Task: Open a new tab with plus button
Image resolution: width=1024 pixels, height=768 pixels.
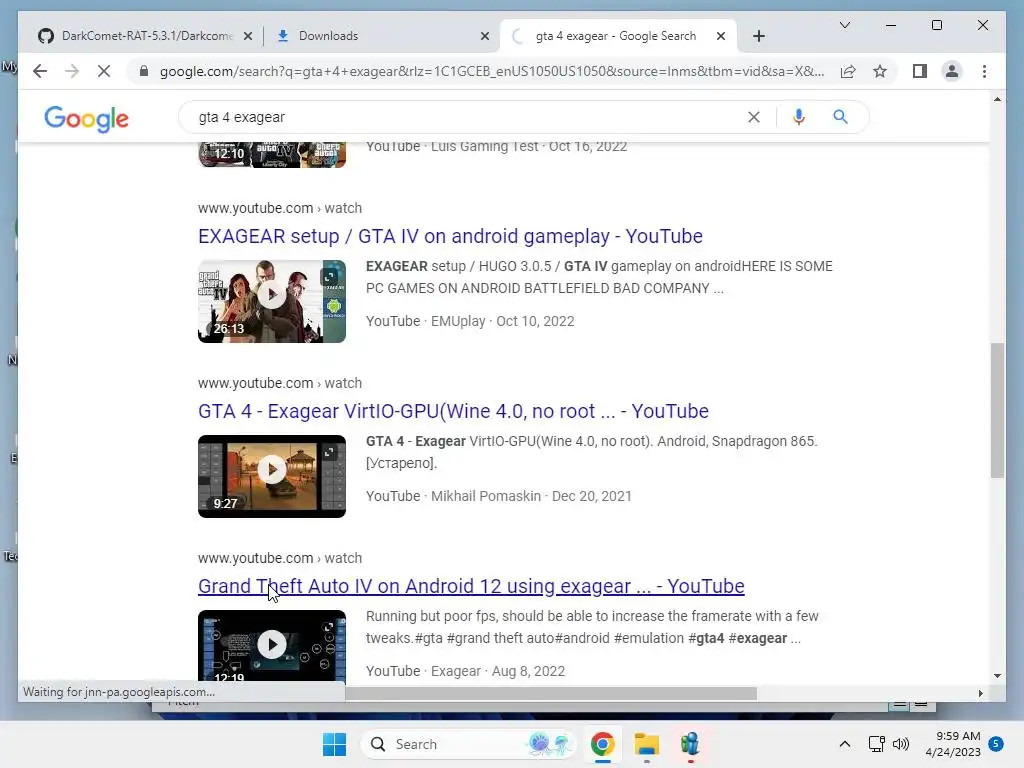Action: pyautogui.click(x=758, y=36)
